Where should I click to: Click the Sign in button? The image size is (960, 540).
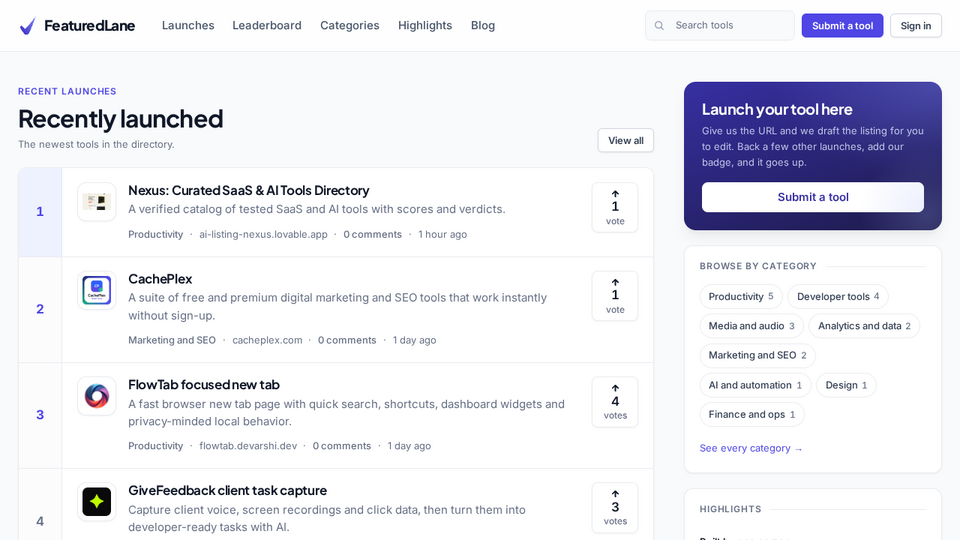click(916, 26)
